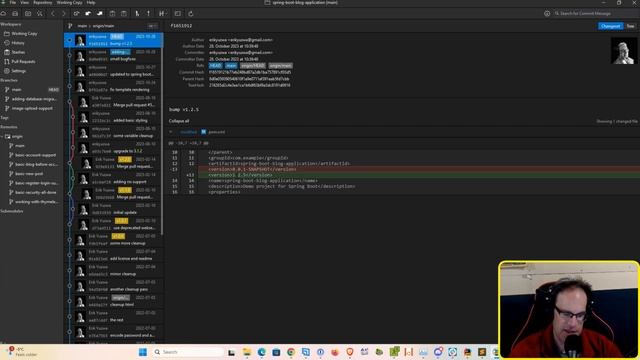The width and height of the screenshot is (640, 360).
Task: Open the Windows Start menu
Action: tap(142, 352)
